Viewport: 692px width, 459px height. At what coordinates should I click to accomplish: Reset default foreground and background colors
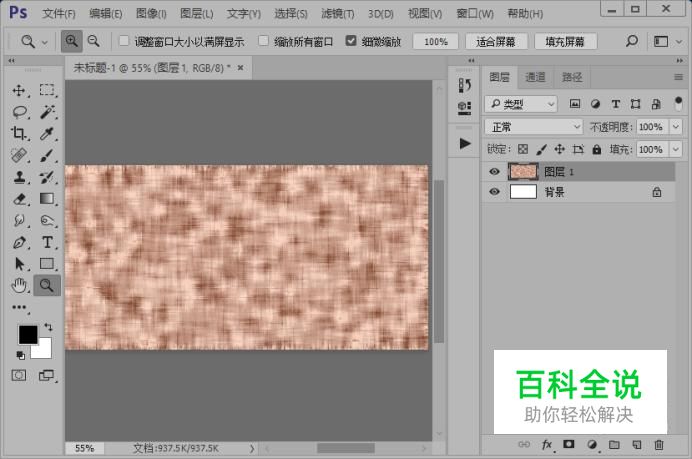[20, 355]
